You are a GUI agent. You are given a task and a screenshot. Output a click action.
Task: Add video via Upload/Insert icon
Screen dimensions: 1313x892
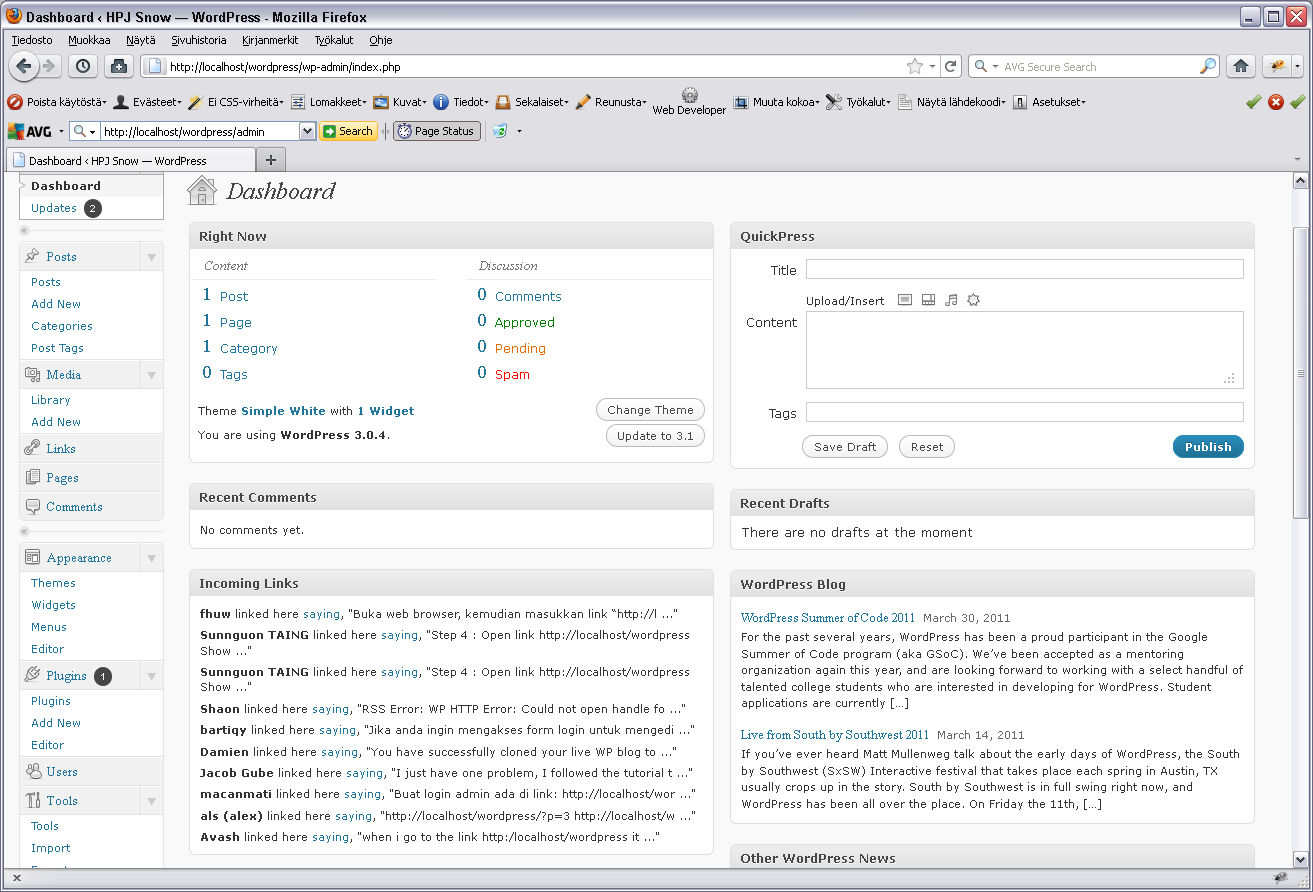(x=928, y=300)
